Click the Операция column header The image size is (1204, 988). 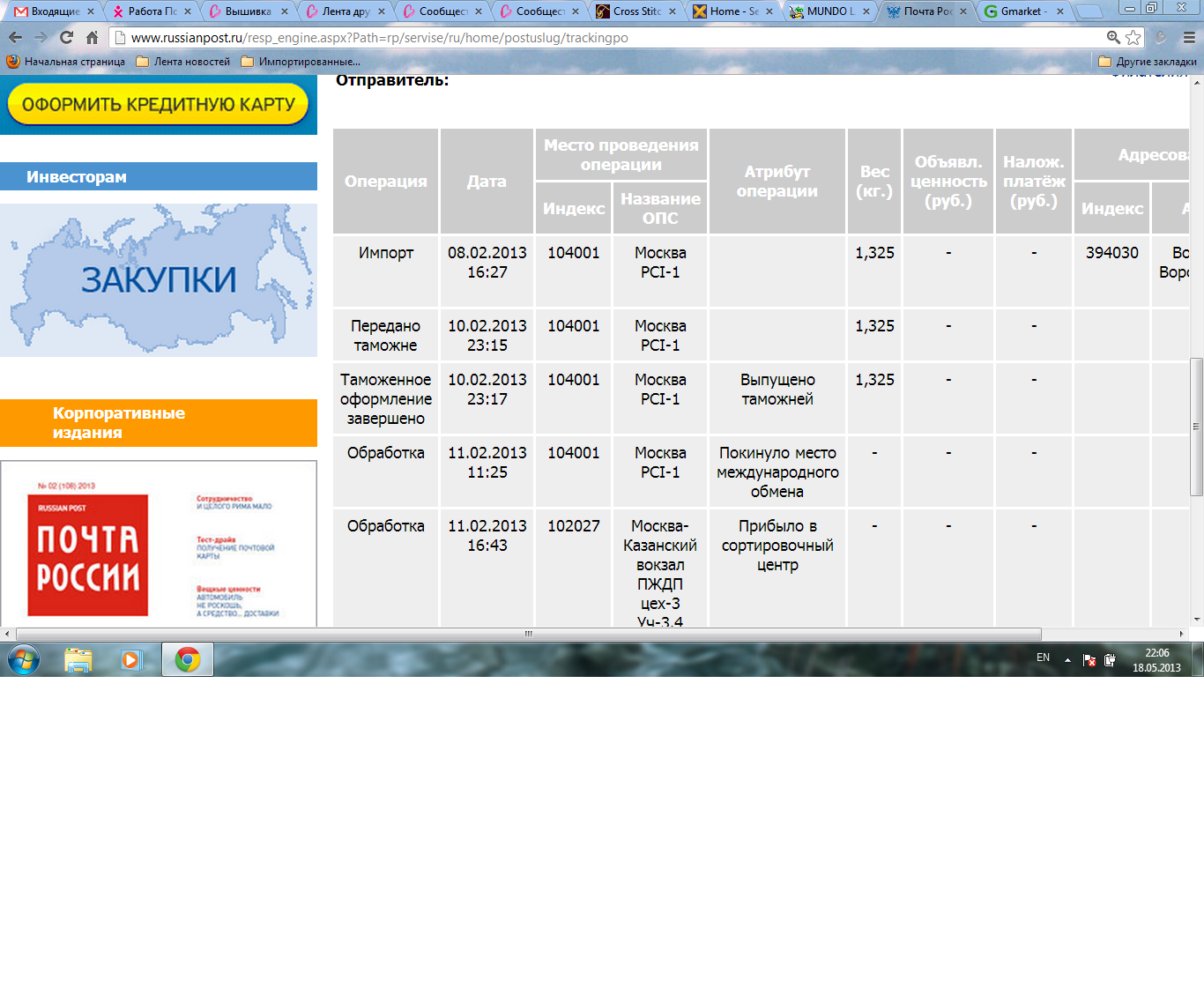[386, 182]
